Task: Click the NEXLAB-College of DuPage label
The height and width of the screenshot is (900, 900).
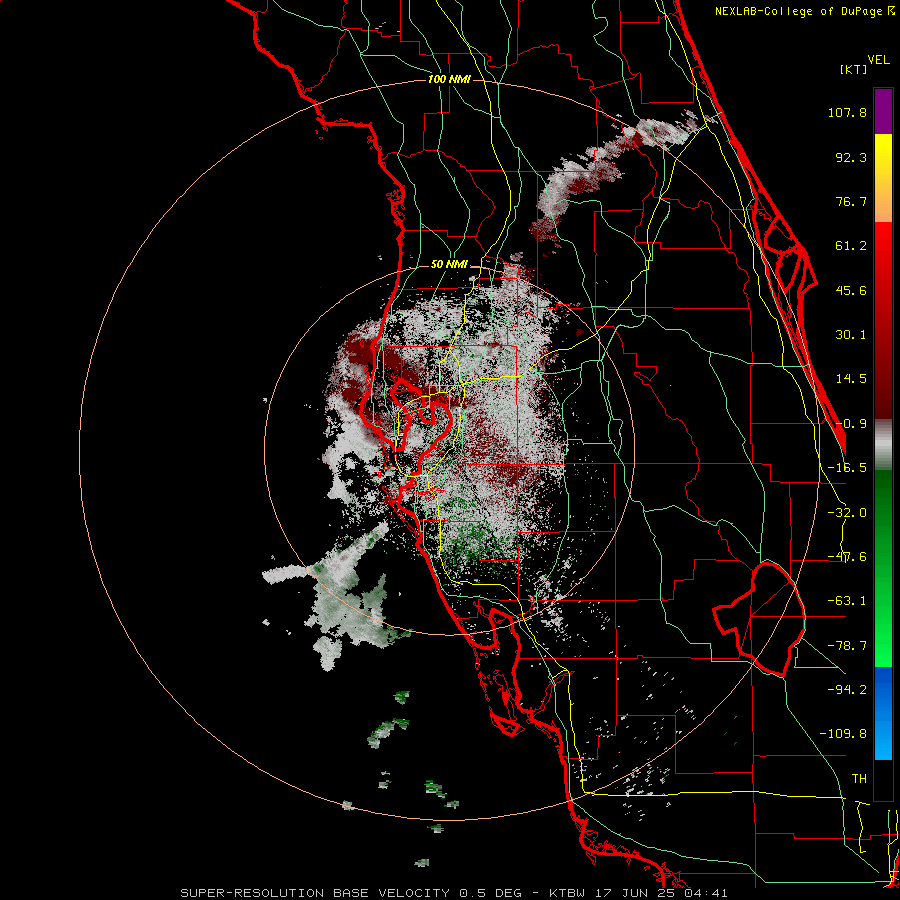Action: click(798, 11)
